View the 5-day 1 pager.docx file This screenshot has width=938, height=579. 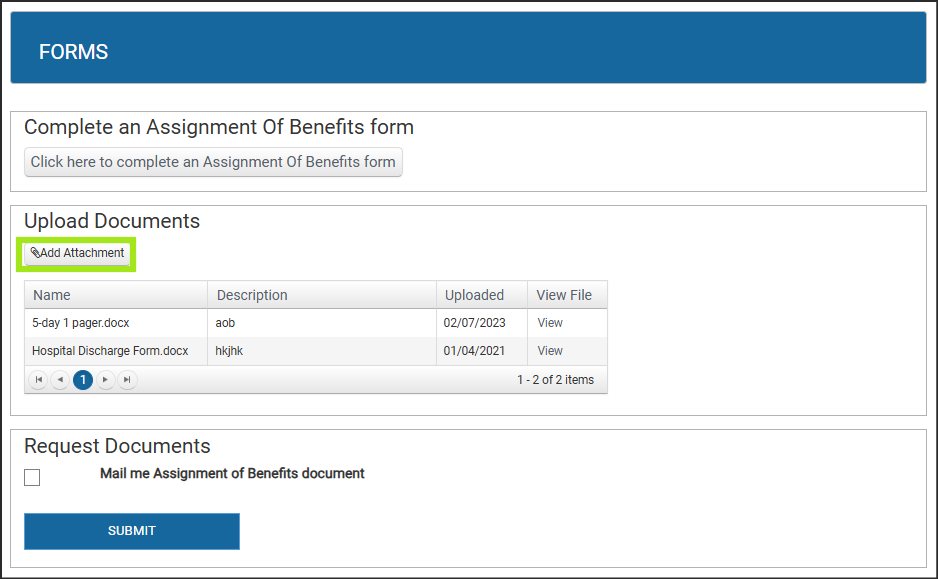tap(550, 323)
